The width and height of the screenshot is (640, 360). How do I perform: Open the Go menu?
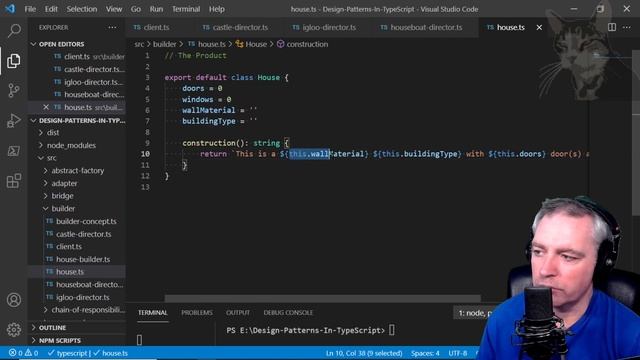[136, 9]
